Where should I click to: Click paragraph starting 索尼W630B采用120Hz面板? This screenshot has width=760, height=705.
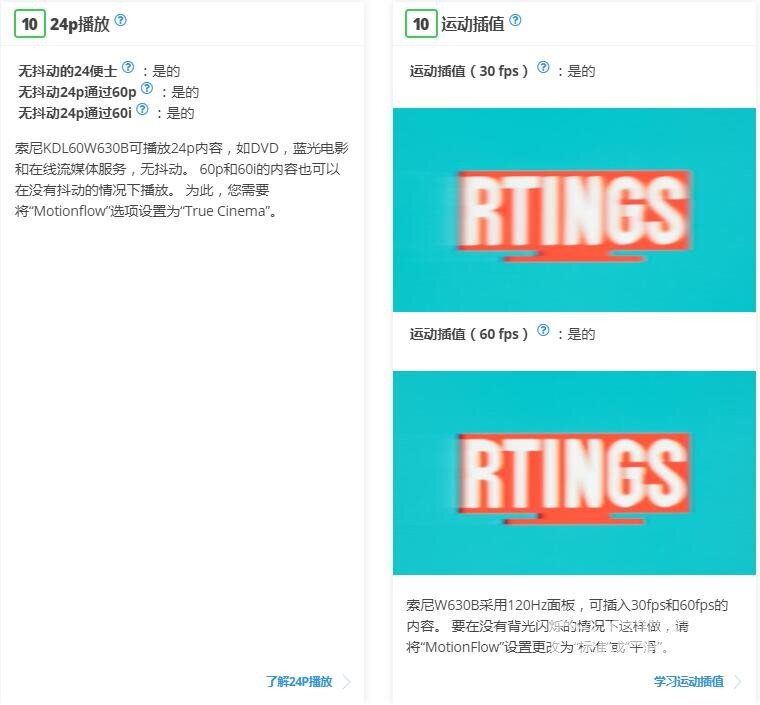(567, 626)
